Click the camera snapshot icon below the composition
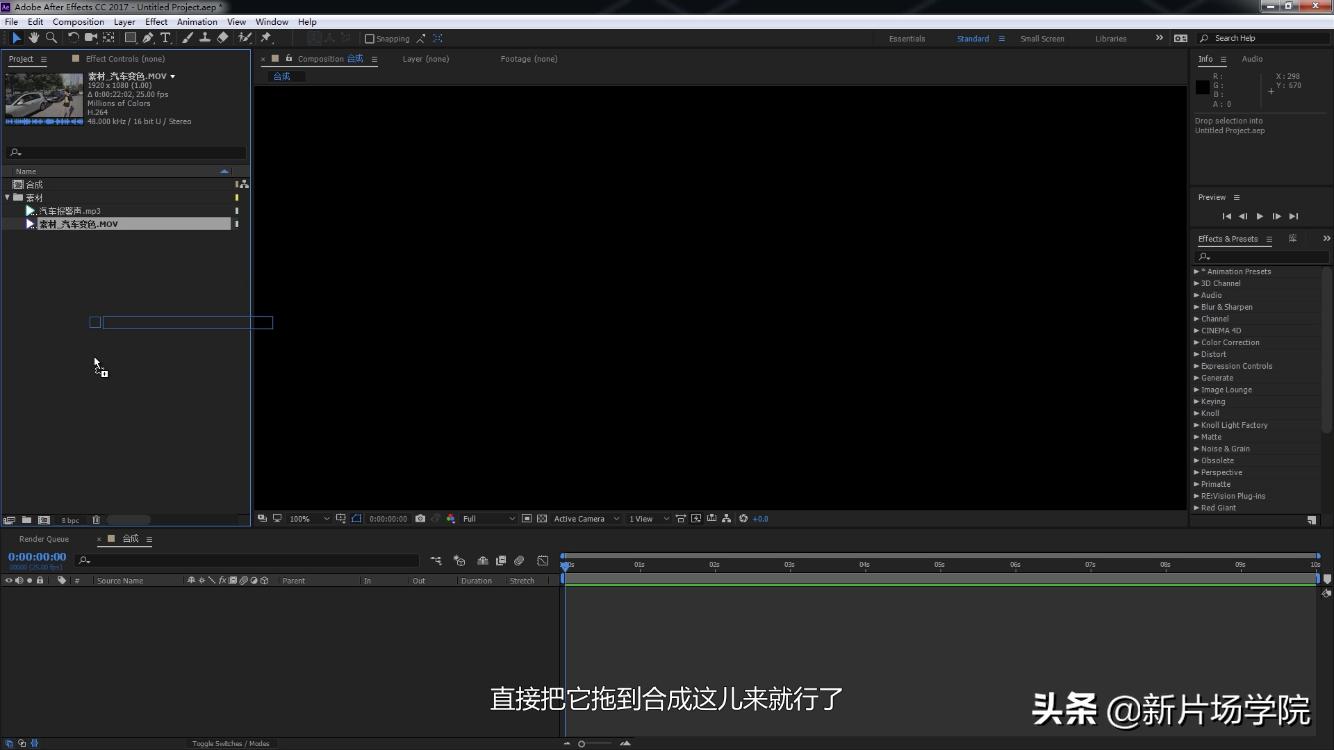Viewport: 1334px width, 750px height. point(421,518)
